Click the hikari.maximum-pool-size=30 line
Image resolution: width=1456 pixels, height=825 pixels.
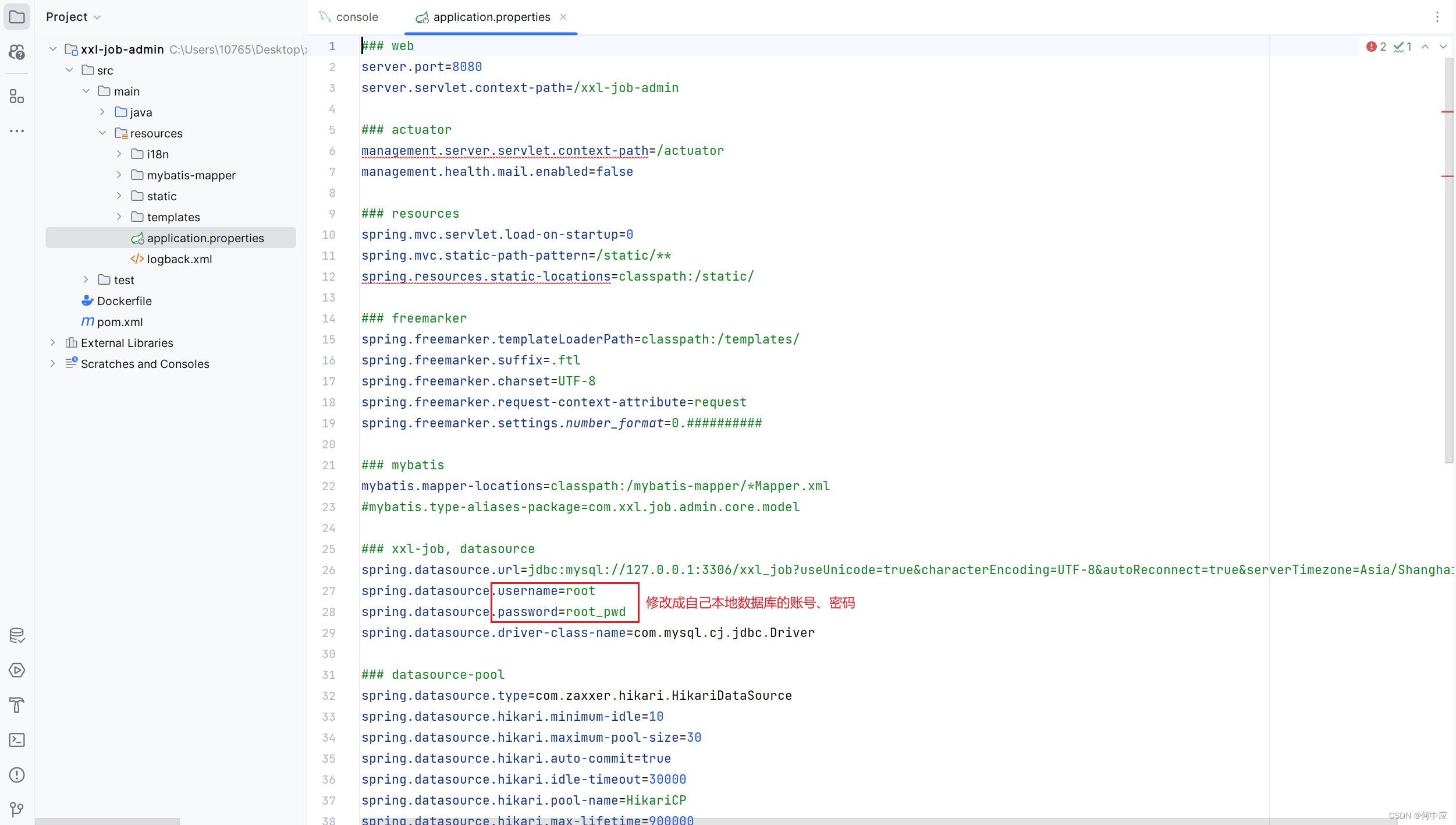coord(531,738)
